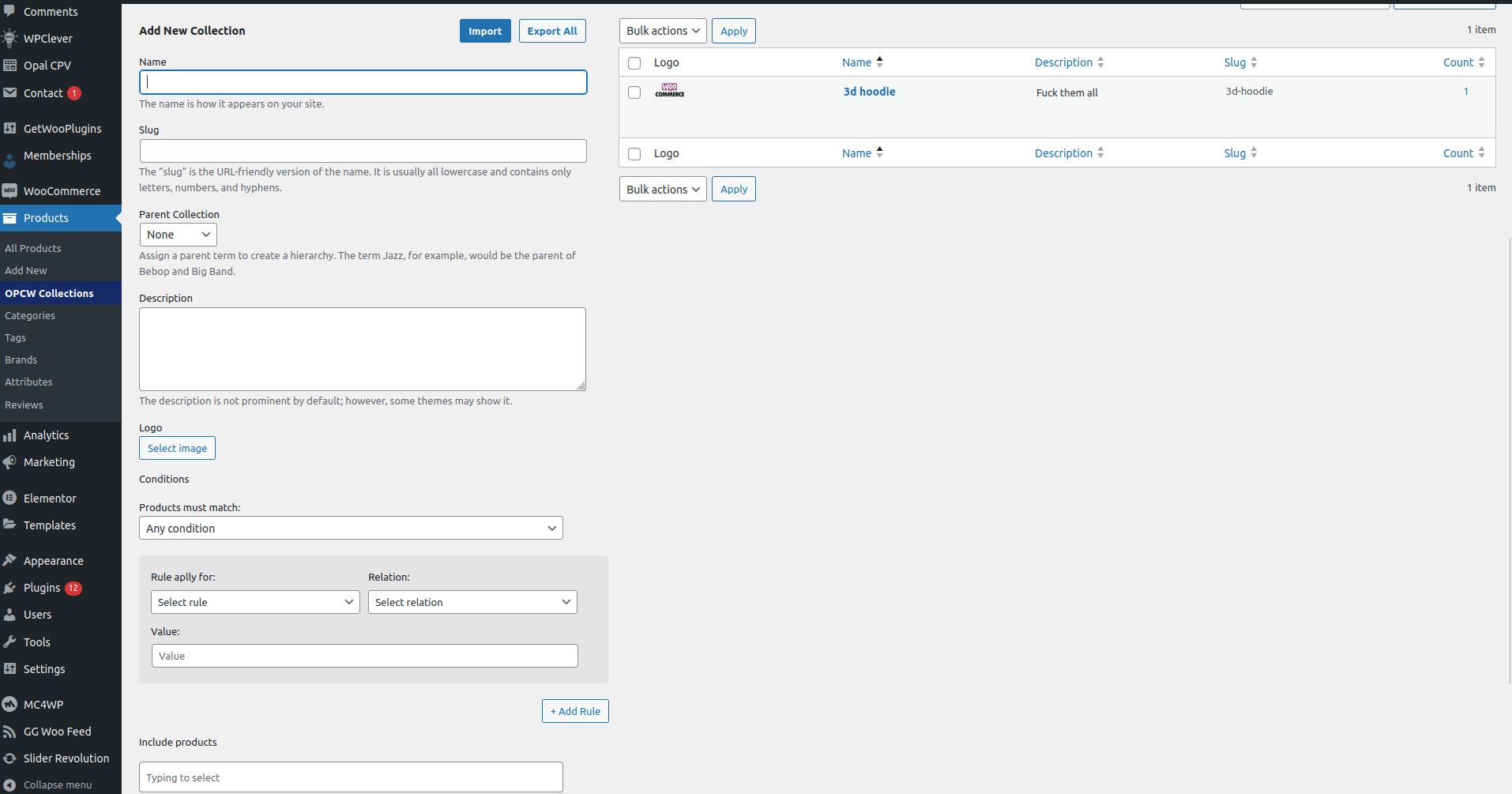
Task: Open the top Bulk actions dropdown
Action: pyautogui.click(x=663, y=31)
